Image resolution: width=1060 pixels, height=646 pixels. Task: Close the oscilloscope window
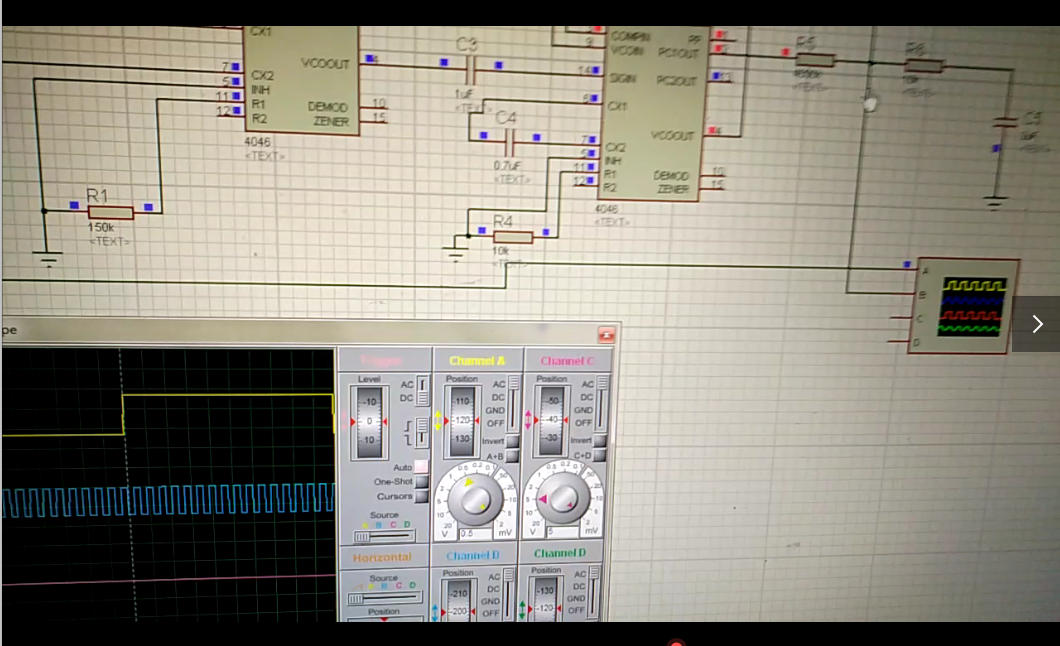pos(606,334)
